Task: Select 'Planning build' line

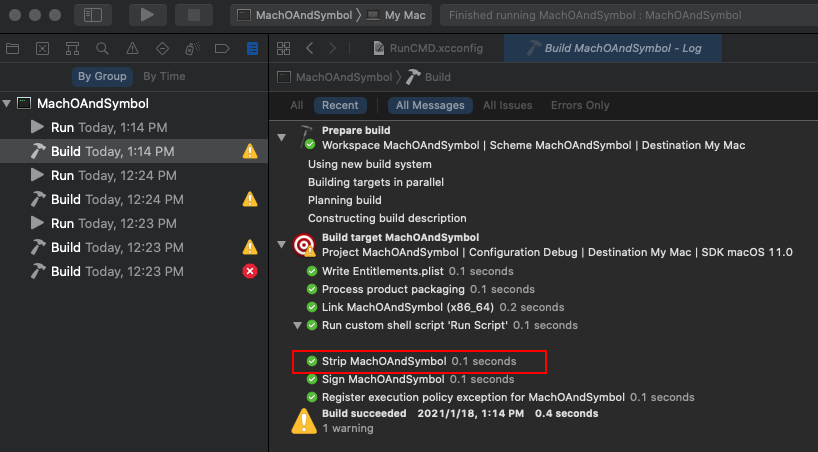Action: pos(345,200)
